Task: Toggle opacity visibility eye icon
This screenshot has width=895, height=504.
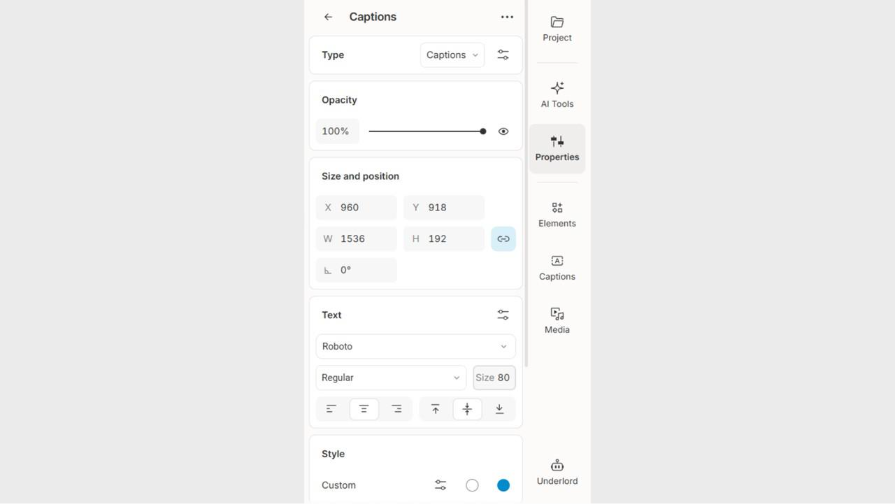Action: click(x=503, y=131)
